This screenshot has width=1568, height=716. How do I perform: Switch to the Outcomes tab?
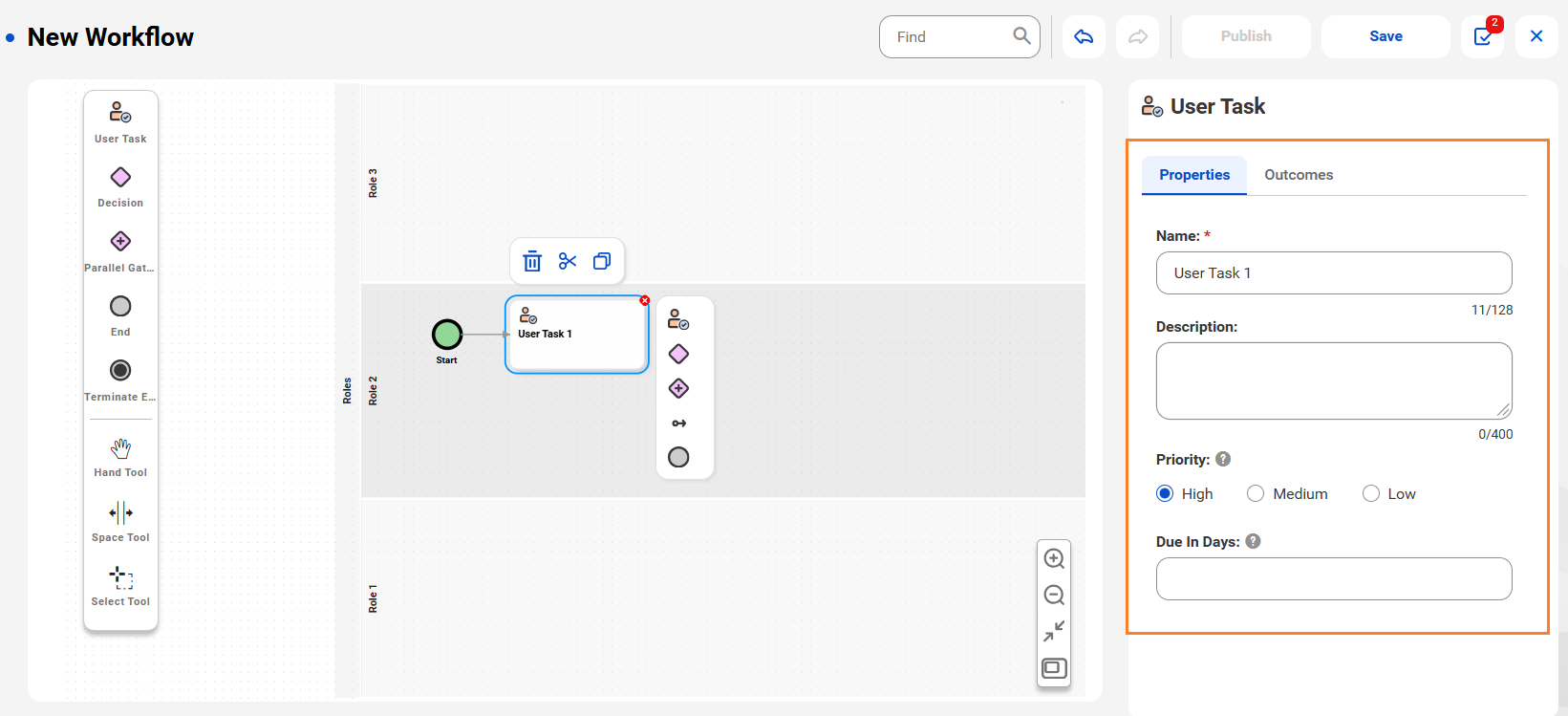pyautogui.click(x=1299, y=175)
